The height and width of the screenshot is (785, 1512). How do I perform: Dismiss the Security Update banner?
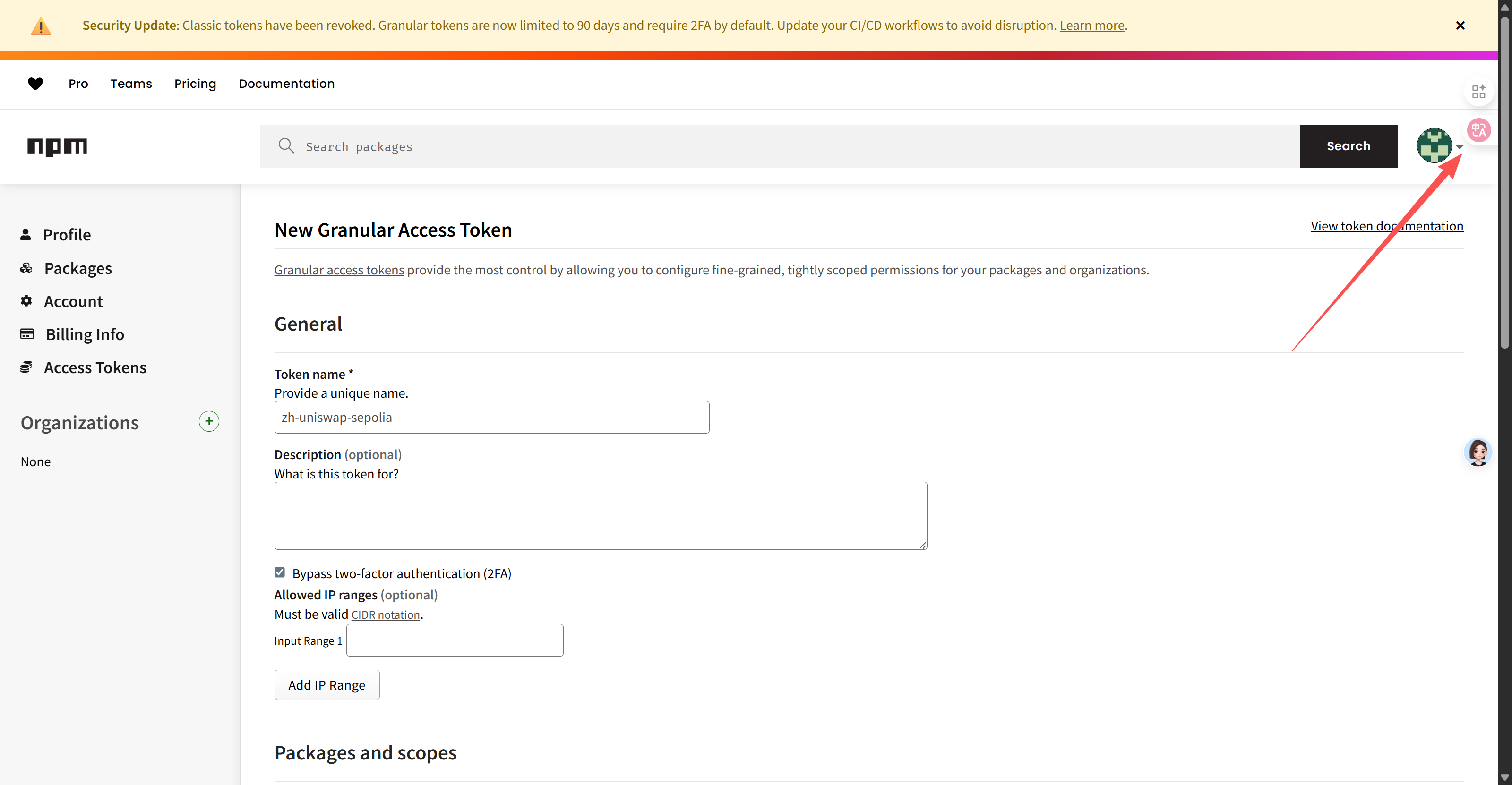(1460, 25)
